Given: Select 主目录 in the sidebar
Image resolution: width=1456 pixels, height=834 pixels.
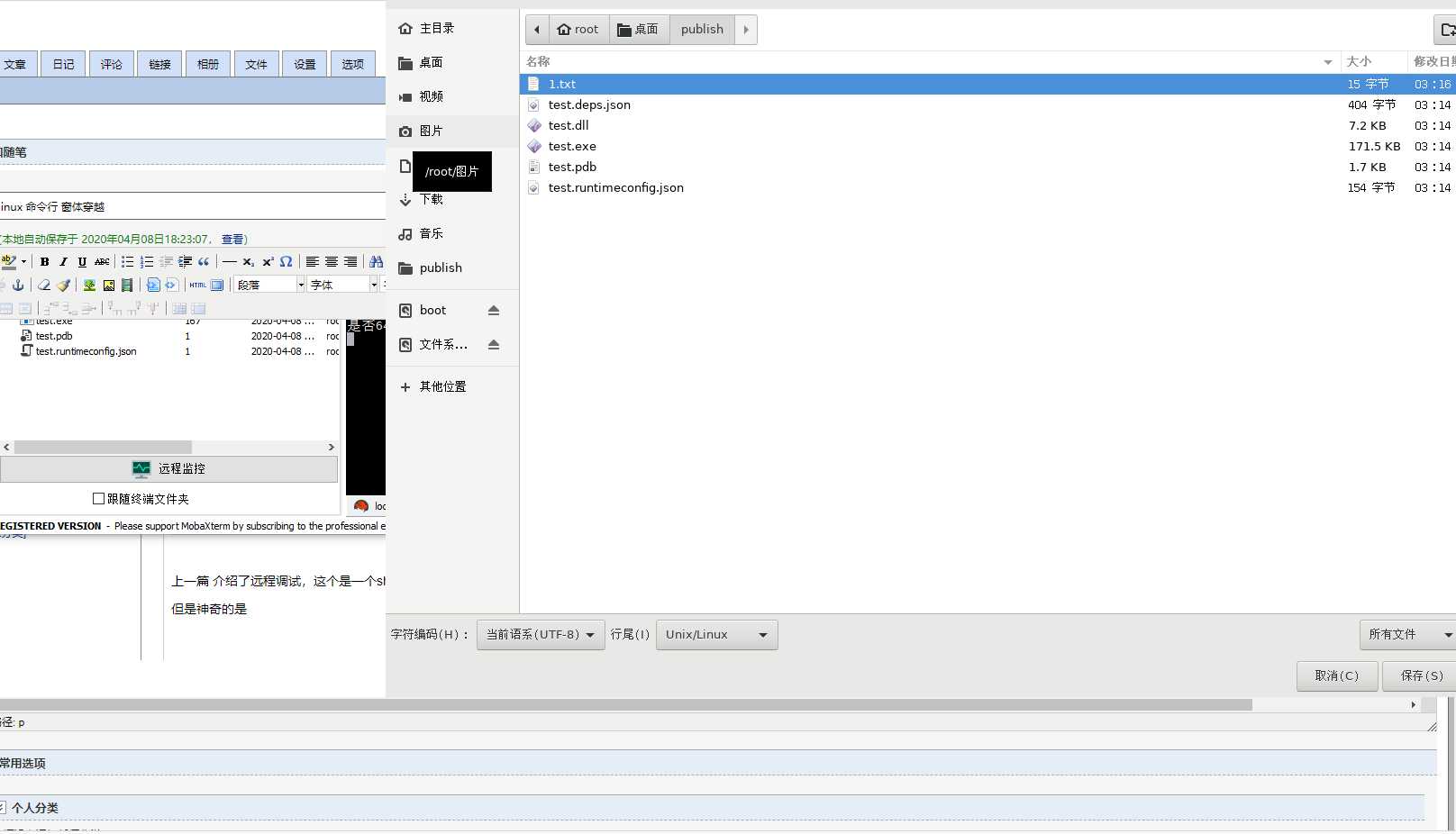Looking at the screenshot, I should coord(452,29).
